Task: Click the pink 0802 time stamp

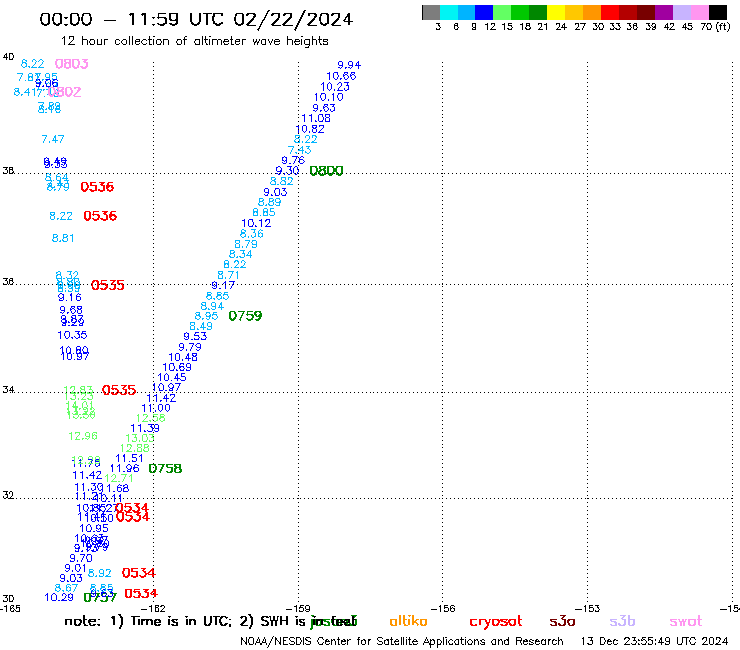Action: 65,92
